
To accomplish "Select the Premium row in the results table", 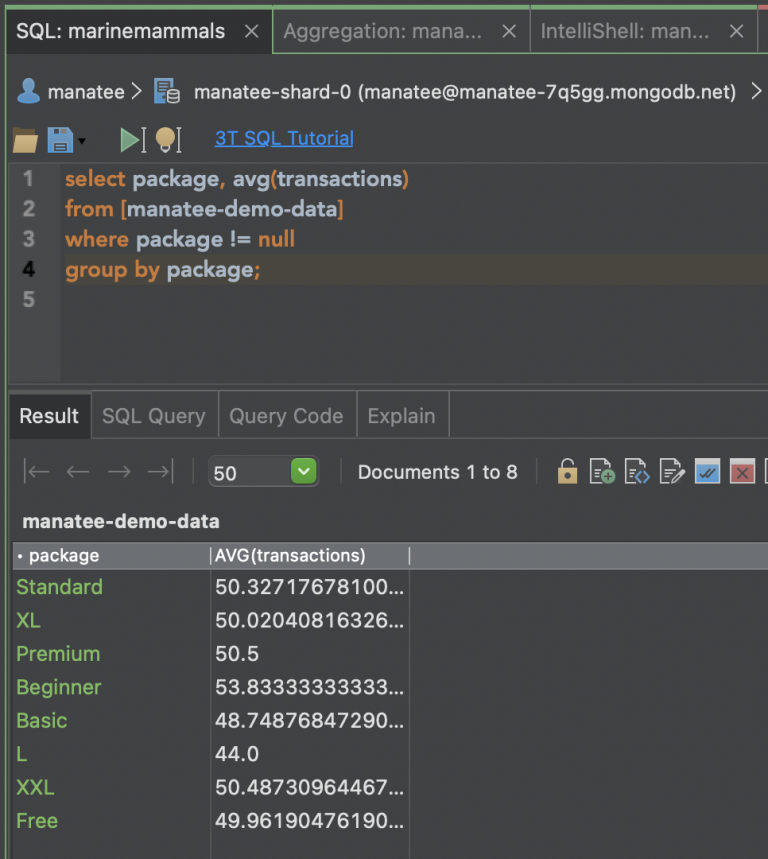I will [57, 653].
